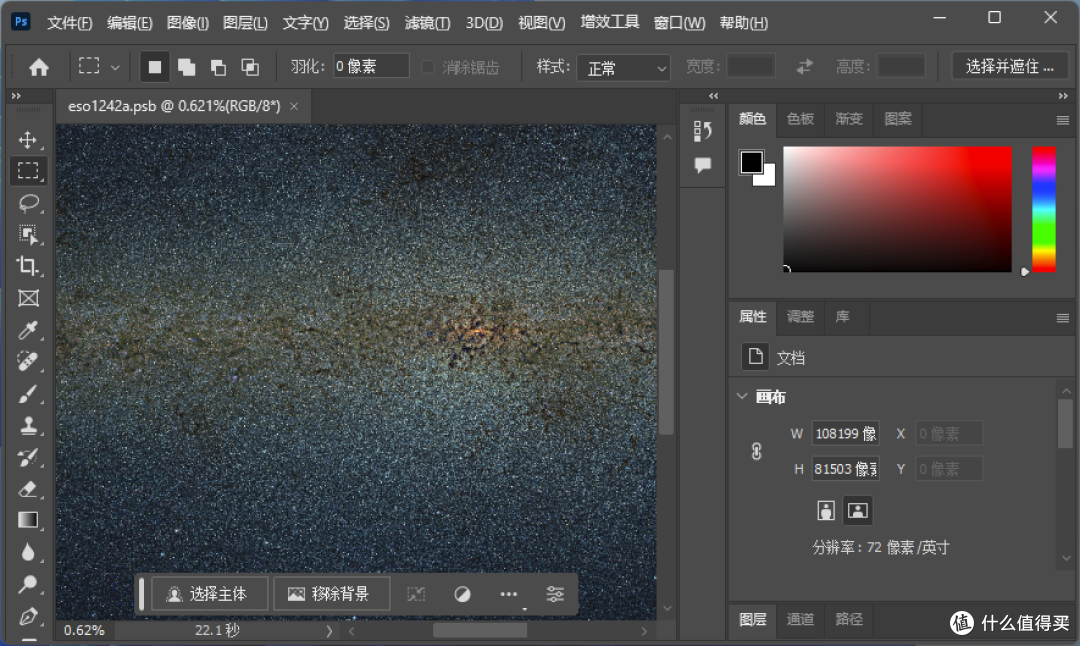1080x646 pixels.
Task: Open the Properties panel options menu
Action: 1062,318
